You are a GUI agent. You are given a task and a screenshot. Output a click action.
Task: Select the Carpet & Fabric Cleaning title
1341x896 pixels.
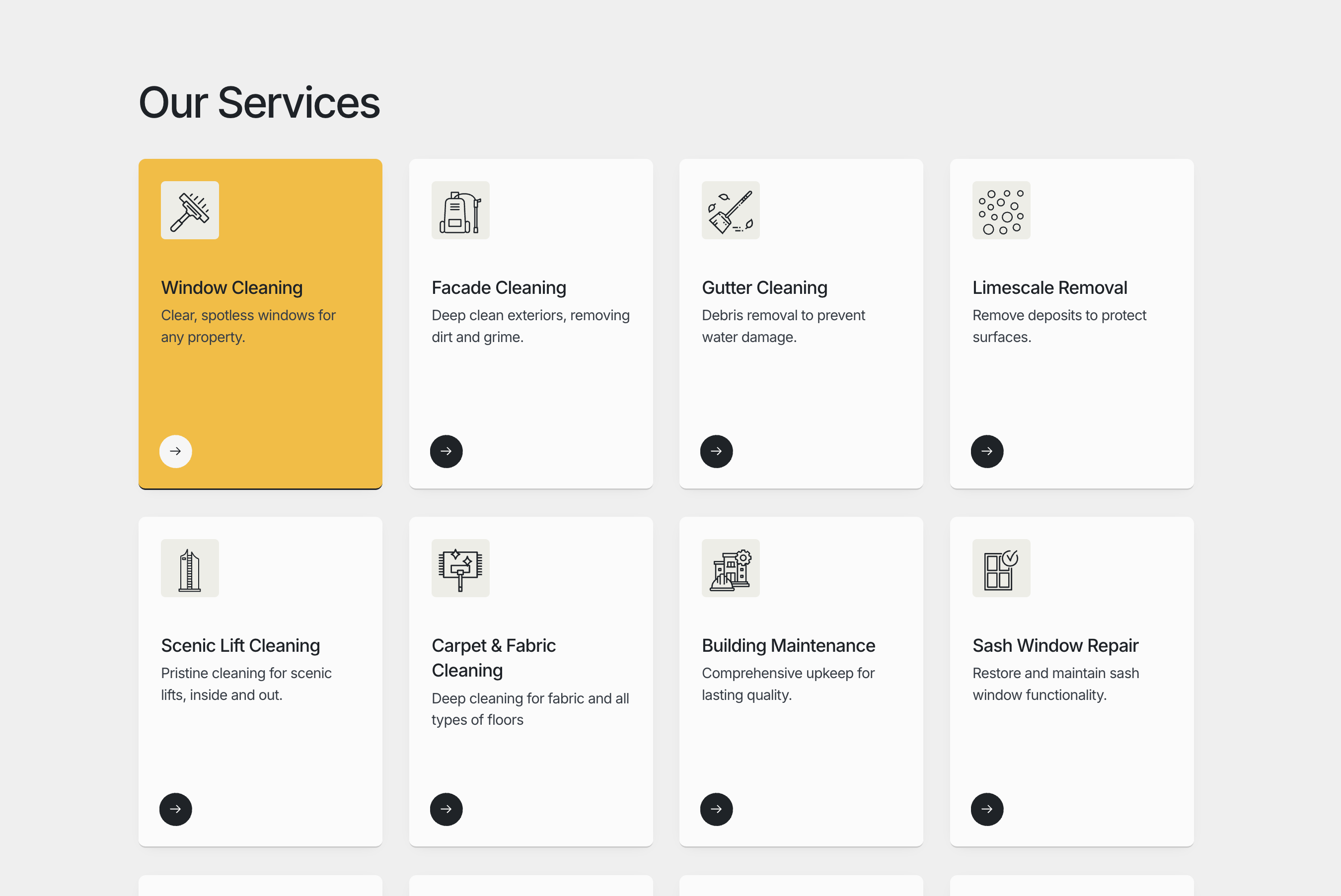(x=493, y=658)
